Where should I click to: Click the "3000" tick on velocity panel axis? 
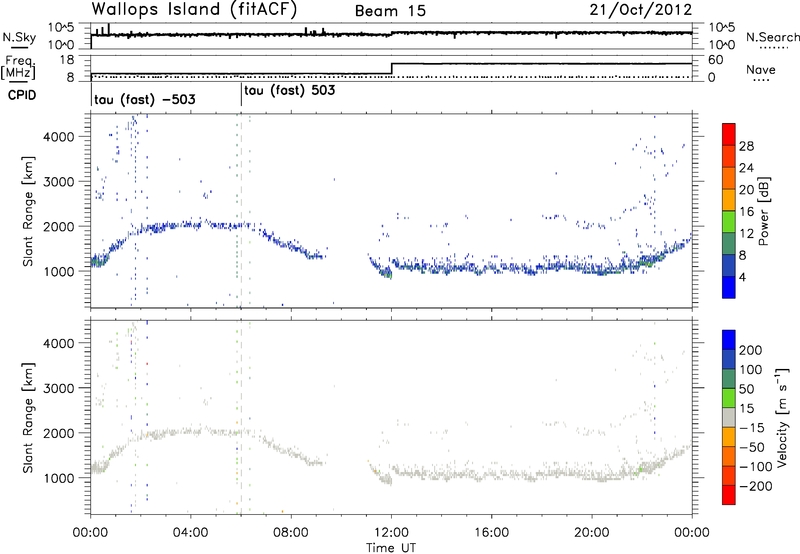pyautogui.click(x=59, y=388)
